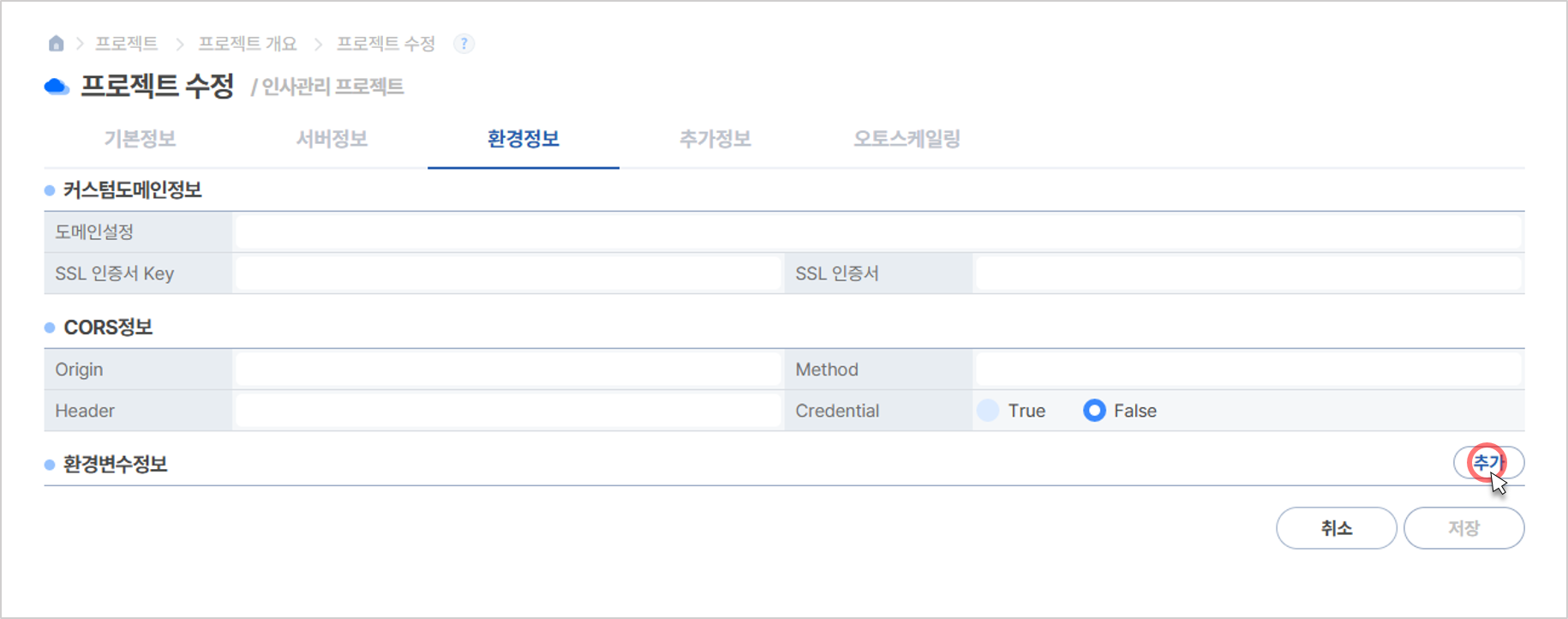The width and height of the screenshot is (1568, 619).
Task: Go to the 추가정보 tab
Action: tap(715, 139)
